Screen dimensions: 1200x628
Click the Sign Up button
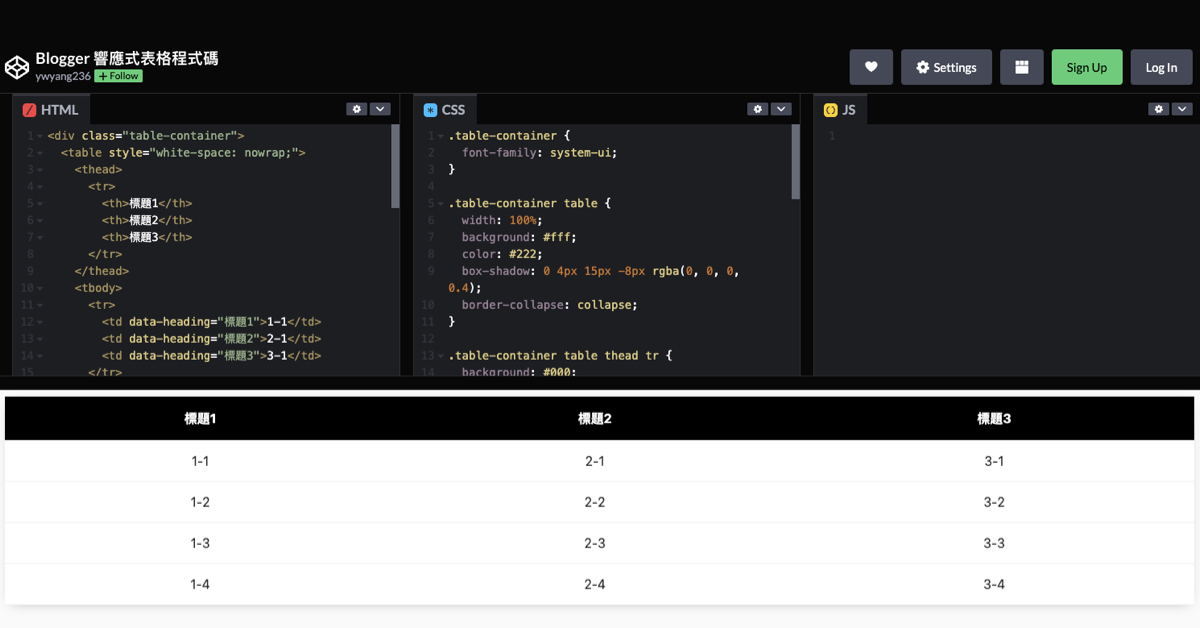(1087, 67)
